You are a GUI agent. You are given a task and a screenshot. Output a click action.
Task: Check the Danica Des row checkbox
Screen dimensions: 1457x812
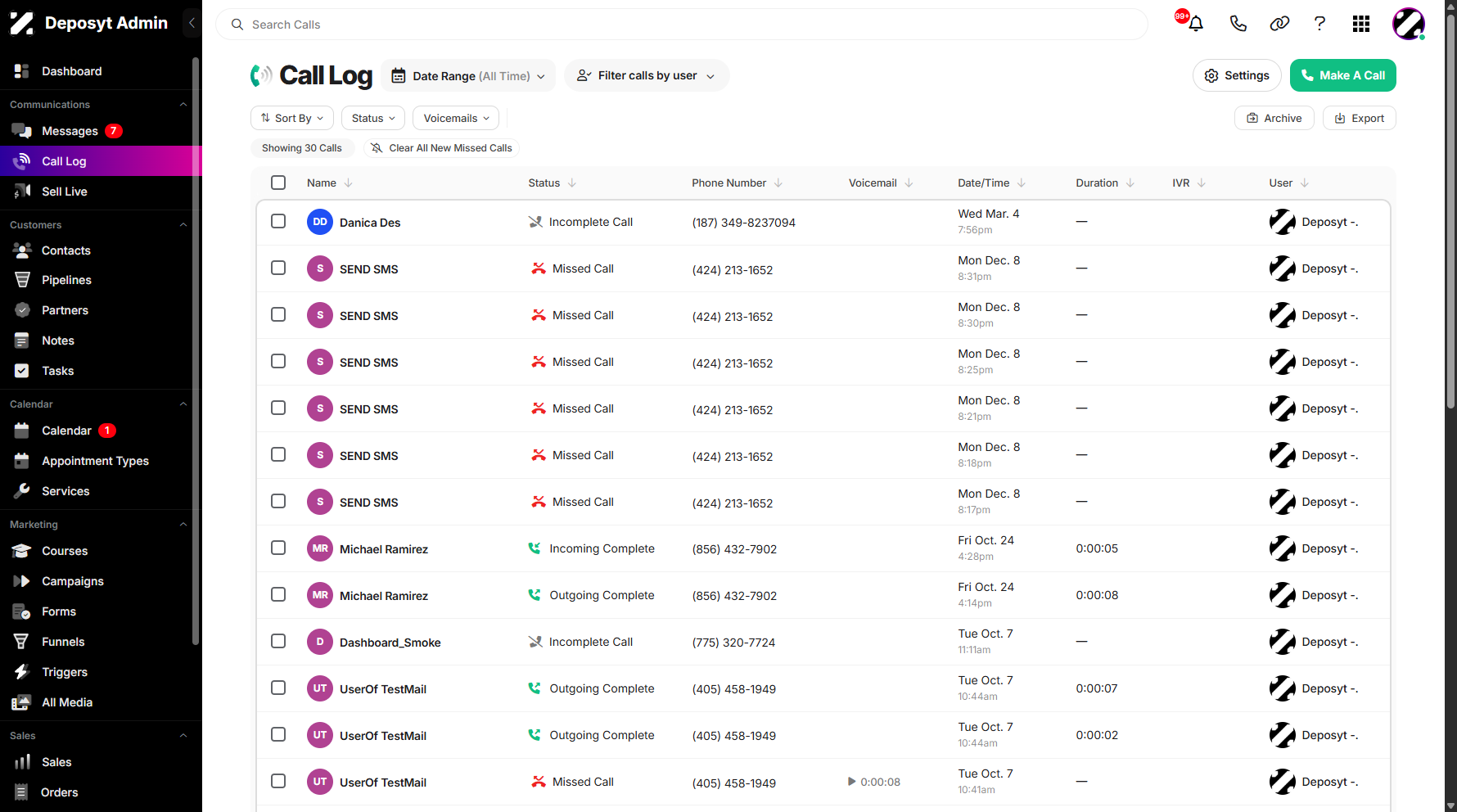[x=278, y=221]
